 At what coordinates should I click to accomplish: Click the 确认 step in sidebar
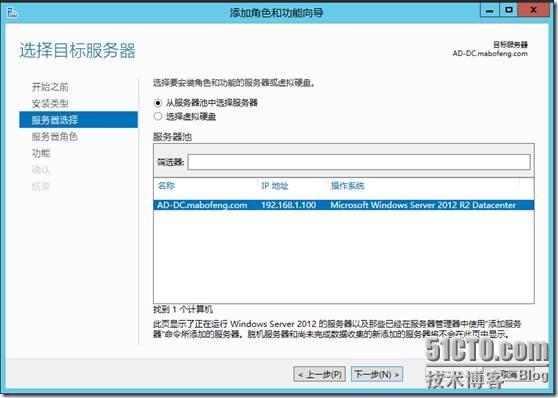(x=41, y=170)
